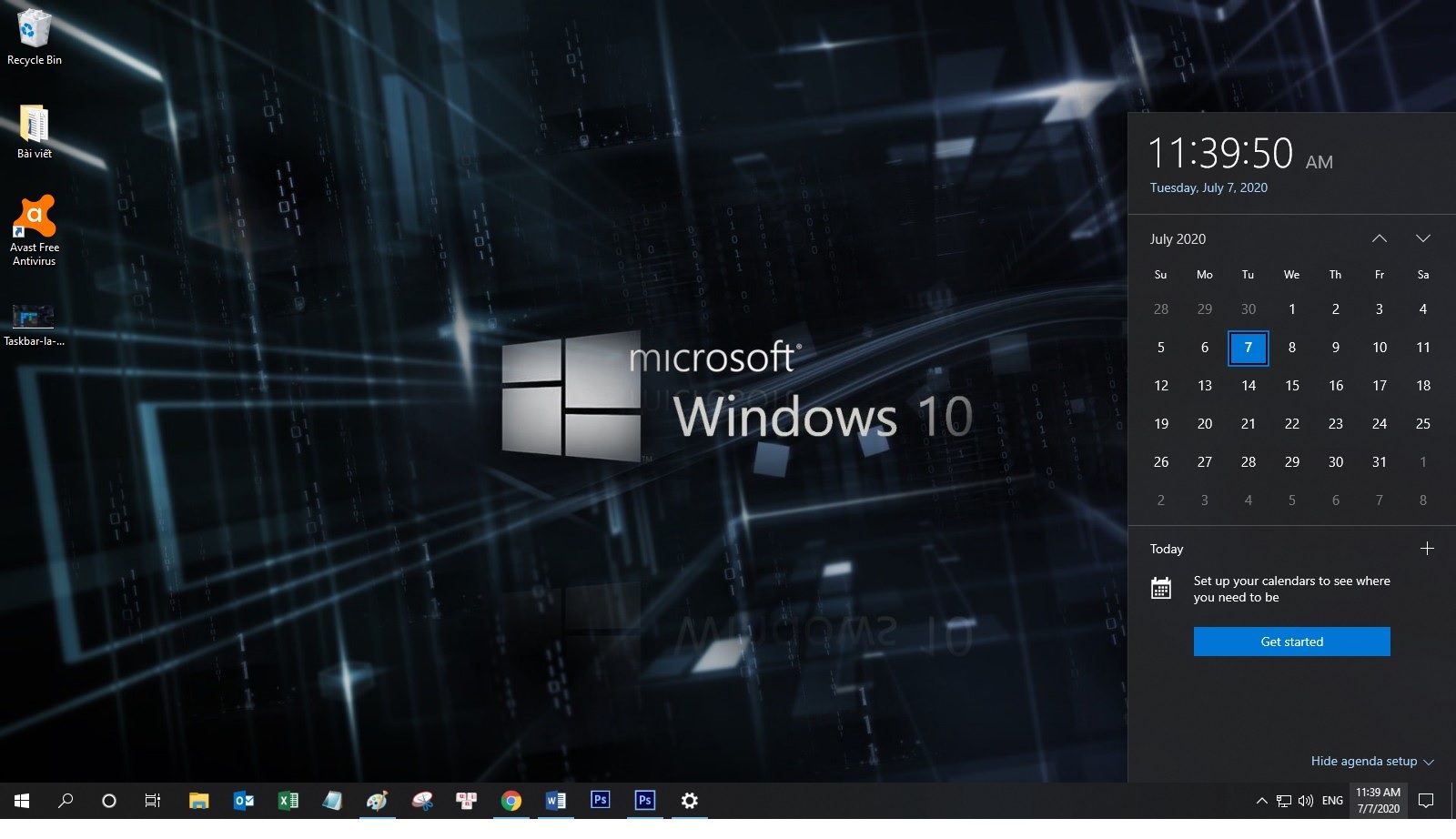The height and width of the screenshot is (839, 1456).
Task: Open the Notepad icon on the taskbar
Action: tap(332, 801)
